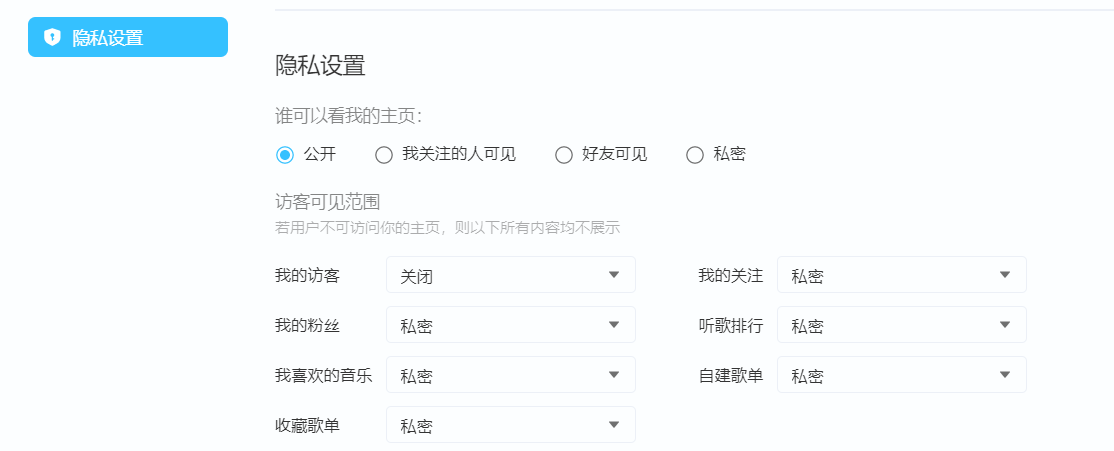Click the 我喜欢的音乐 label
This screenshot has width=1114, height=451.
[323, 375]
